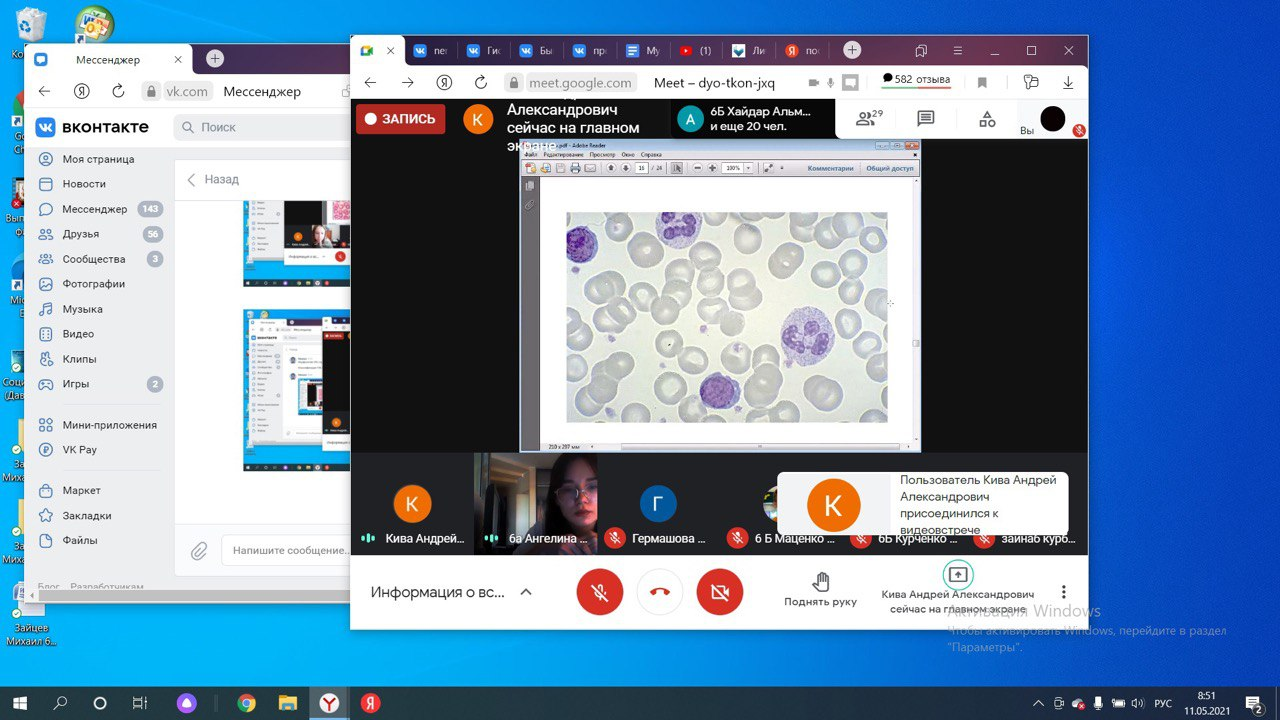The width and height of the screenshot is (1280, 720).
Task: Open File Explorer from the taskbar
Action: (x=287, y=703)
